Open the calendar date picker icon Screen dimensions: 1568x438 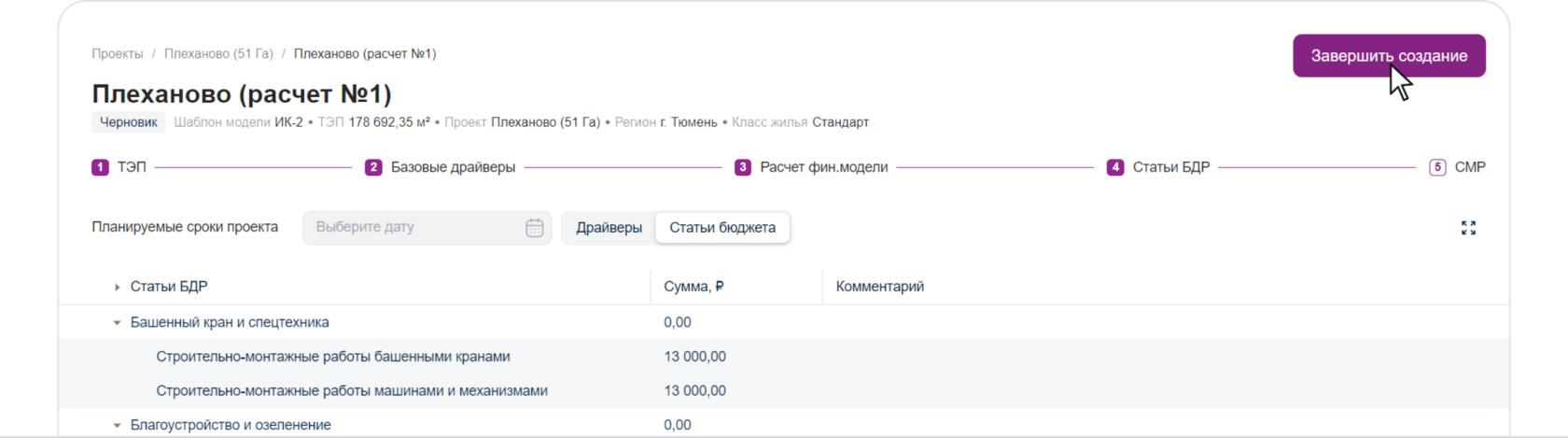coord(534,228)
